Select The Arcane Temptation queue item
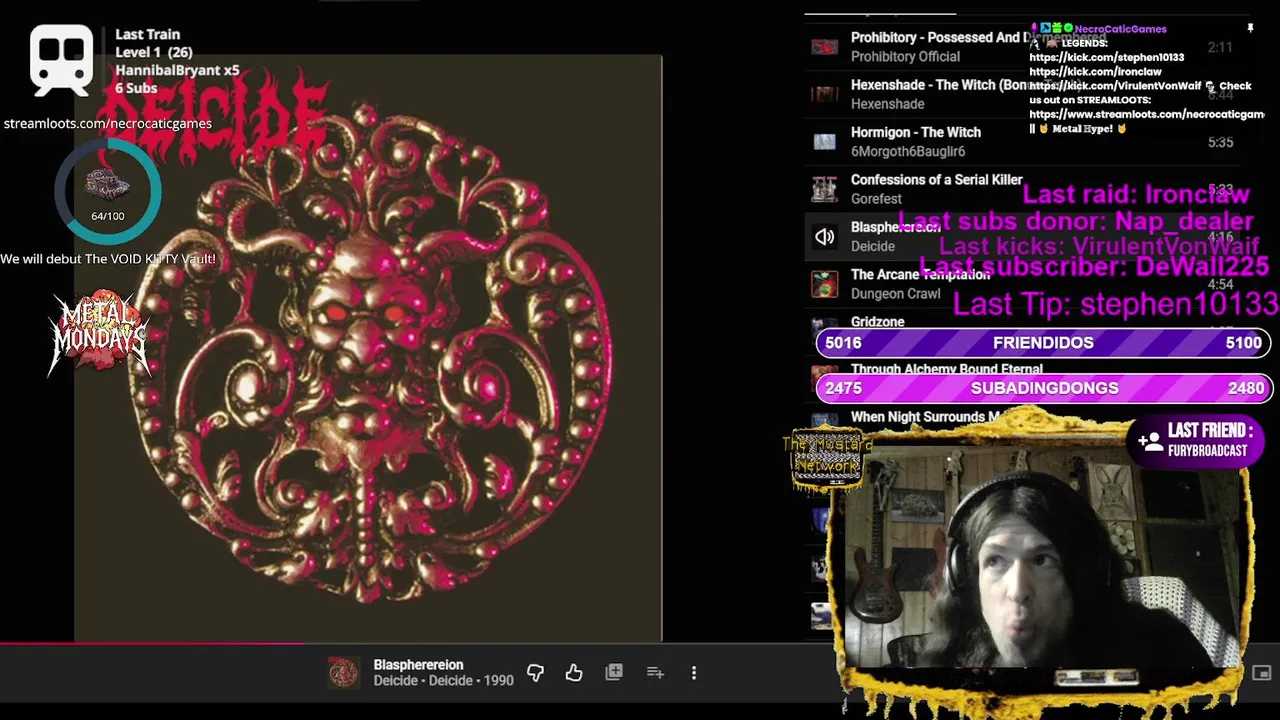The image size is (1280, 720). pyautogui.click(x=1021, y=284)
